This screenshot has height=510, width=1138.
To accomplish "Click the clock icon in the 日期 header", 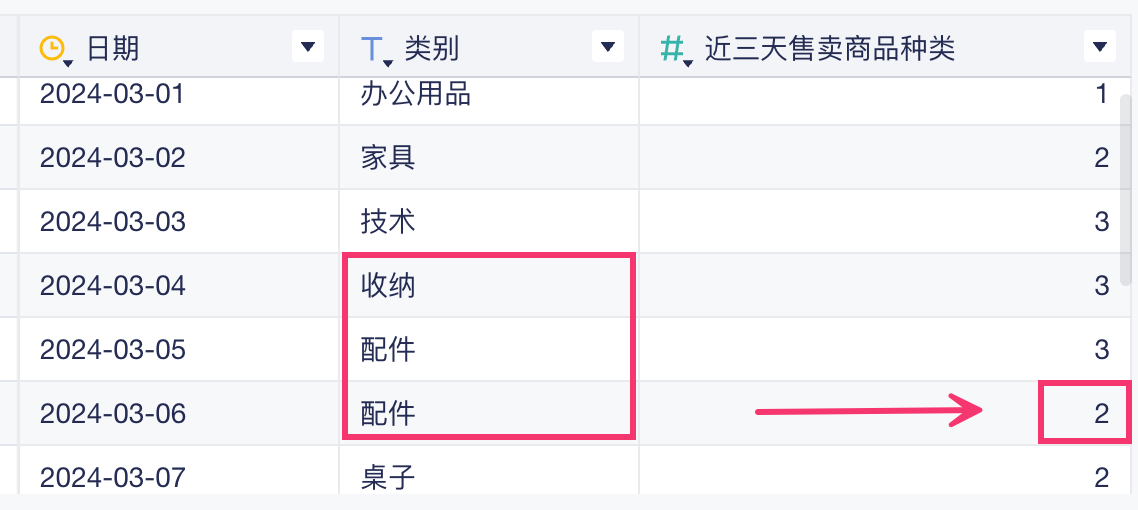I will pos(52,47).
